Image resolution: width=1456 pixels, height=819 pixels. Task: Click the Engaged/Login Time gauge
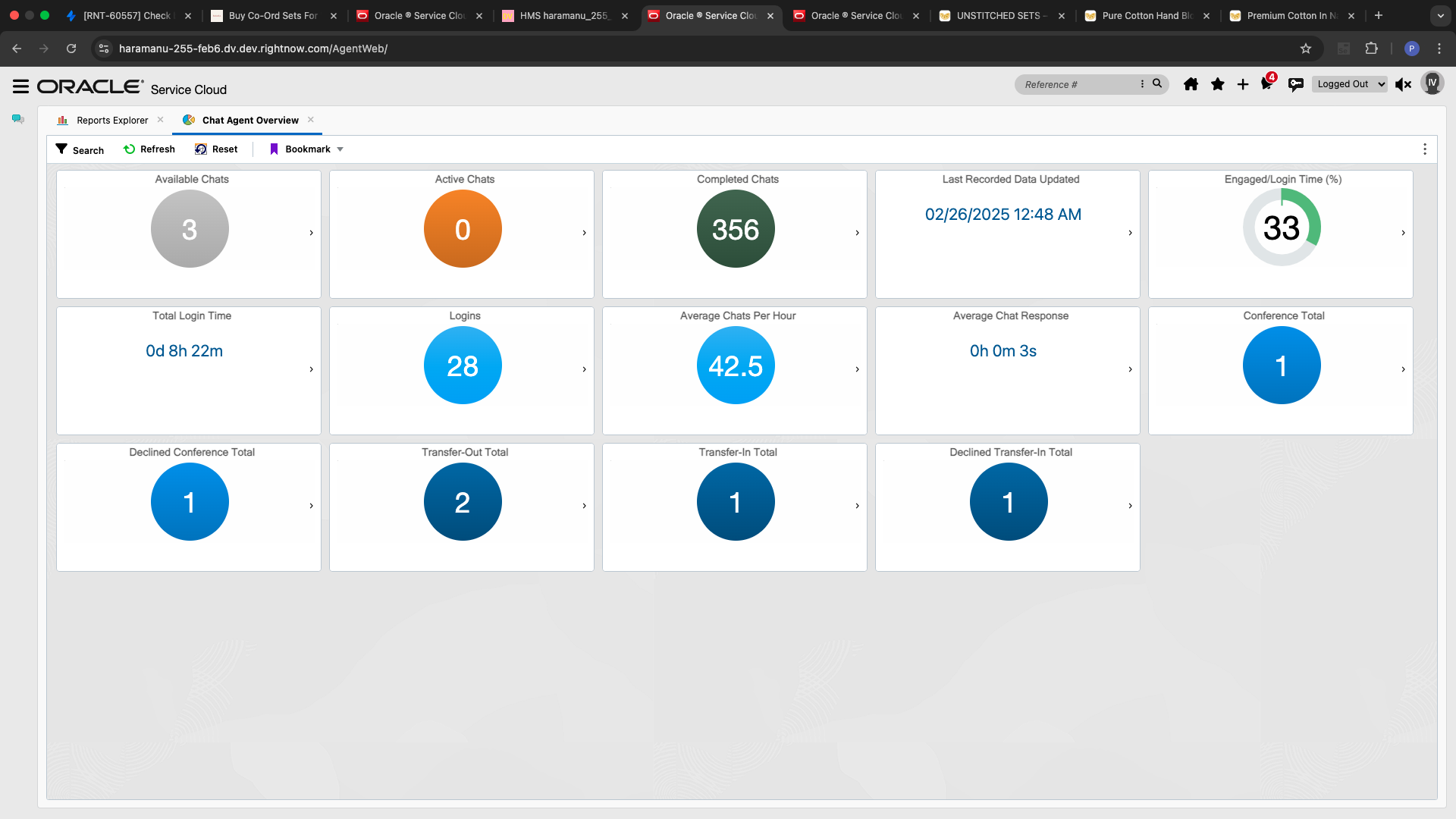(1281, 227)
